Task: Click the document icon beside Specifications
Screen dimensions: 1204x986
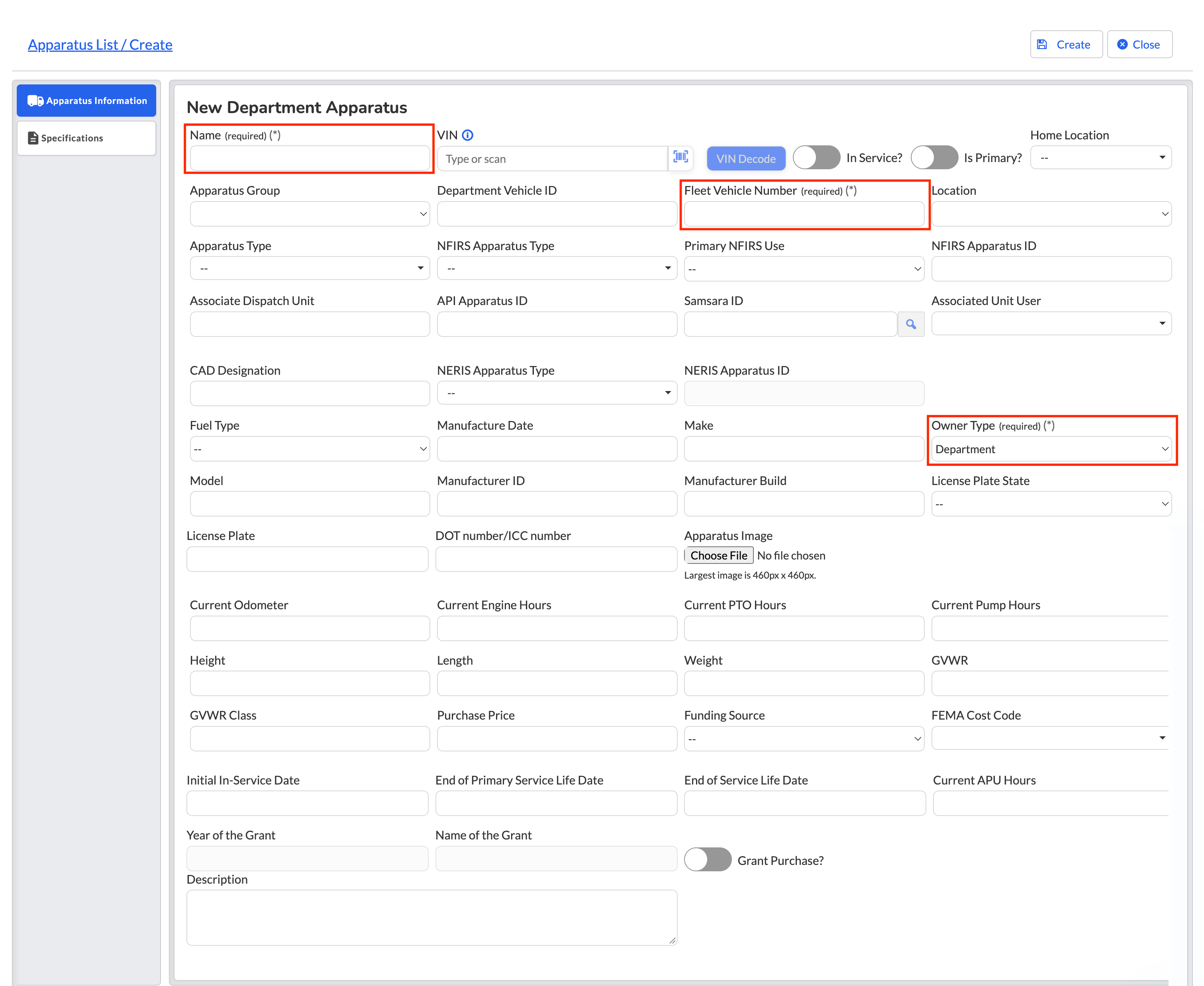Action: click(33, 138)
